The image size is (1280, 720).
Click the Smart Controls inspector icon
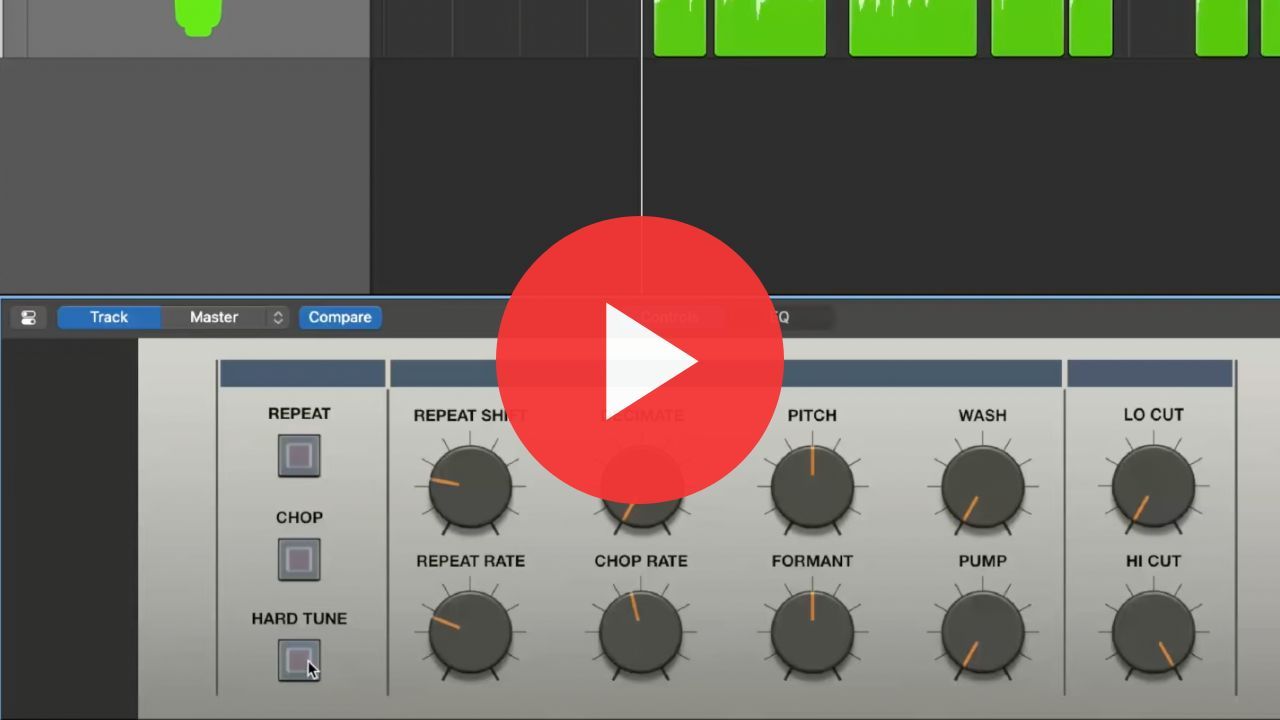click(28, 318)
